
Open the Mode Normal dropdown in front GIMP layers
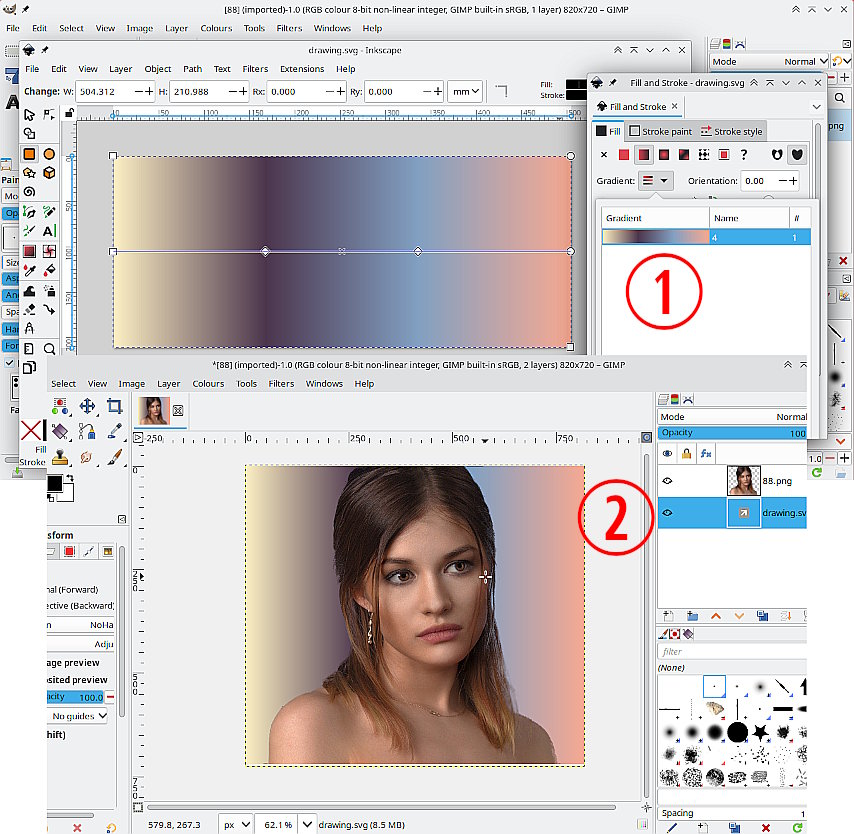pyautogui.click(x=732, y=417)
